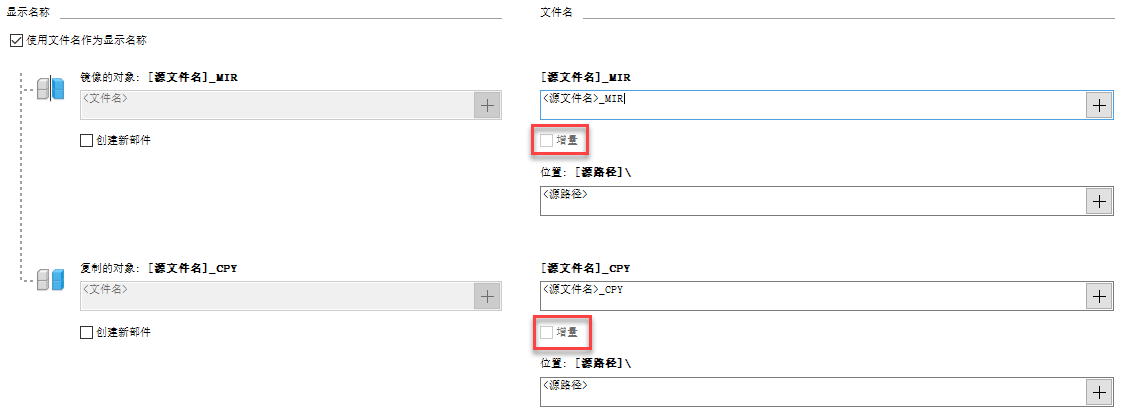Image resolution: width=1126 pixels, height=414 pixels.
Task: Toggle 增量 checkbox under _CPY file name
Action: 546,332
